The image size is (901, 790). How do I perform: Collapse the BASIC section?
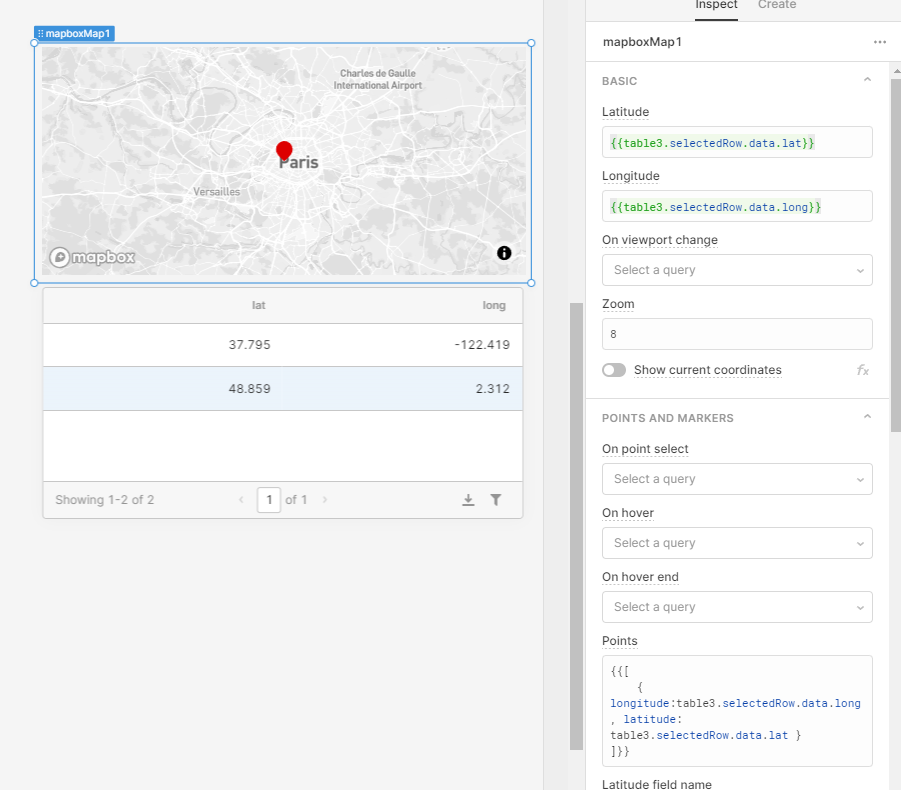pos(866,79)
